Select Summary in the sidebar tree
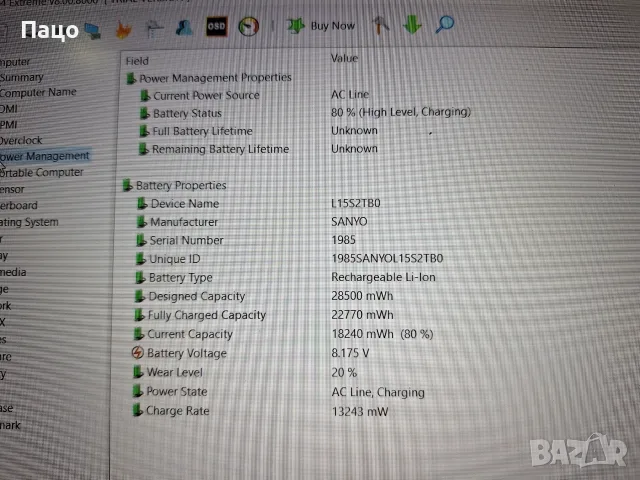Screen dimensions: 640x480 click(22, 77)
